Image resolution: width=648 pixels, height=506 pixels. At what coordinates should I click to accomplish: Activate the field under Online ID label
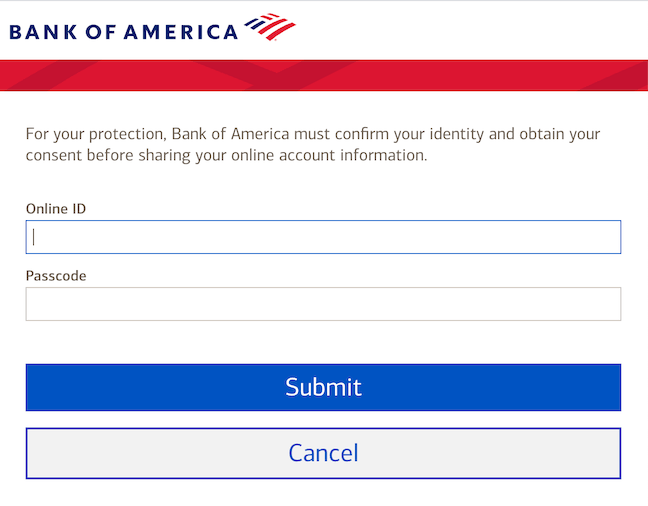pyautogui.click(x=323, y=237)
